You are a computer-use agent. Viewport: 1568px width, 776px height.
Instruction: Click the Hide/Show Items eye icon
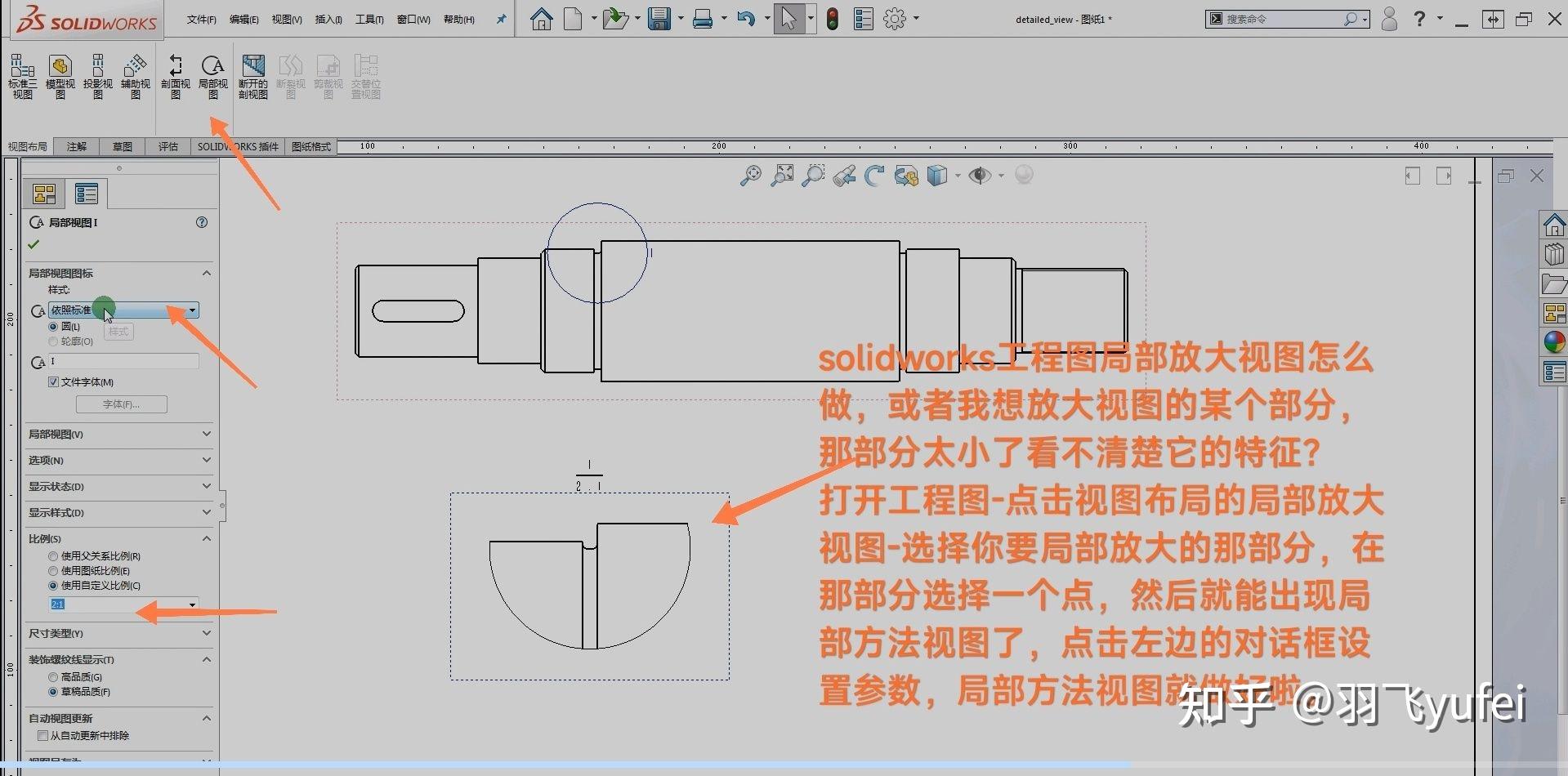point(980,175)
